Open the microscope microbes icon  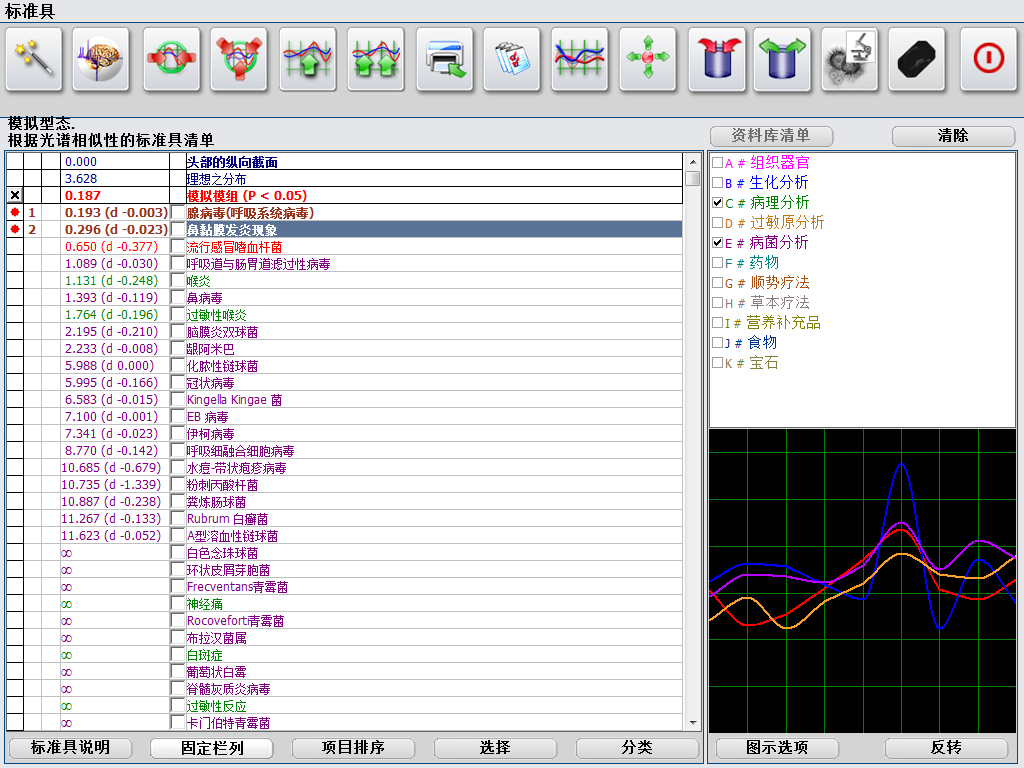coord(850,59)
